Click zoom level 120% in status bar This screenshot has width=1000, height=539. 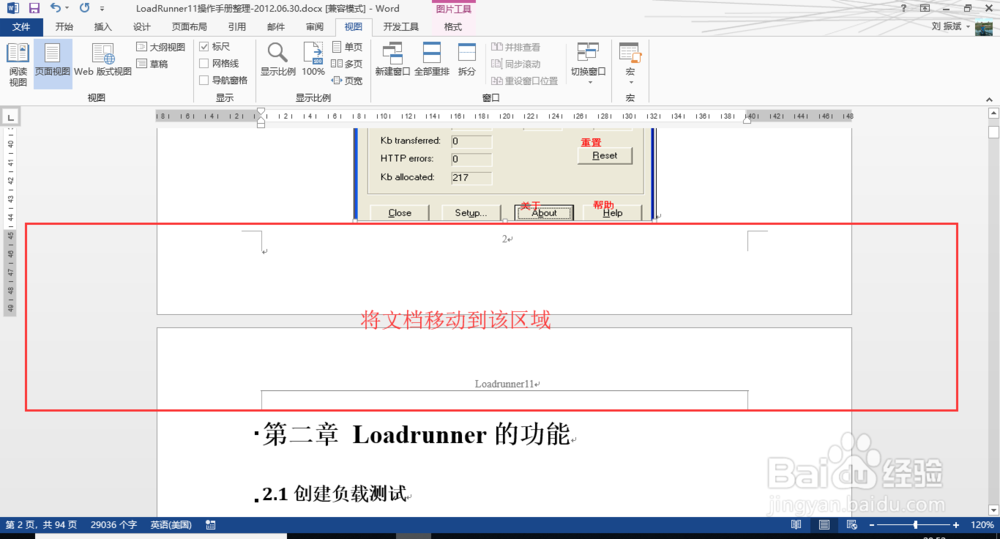(982, 525)
